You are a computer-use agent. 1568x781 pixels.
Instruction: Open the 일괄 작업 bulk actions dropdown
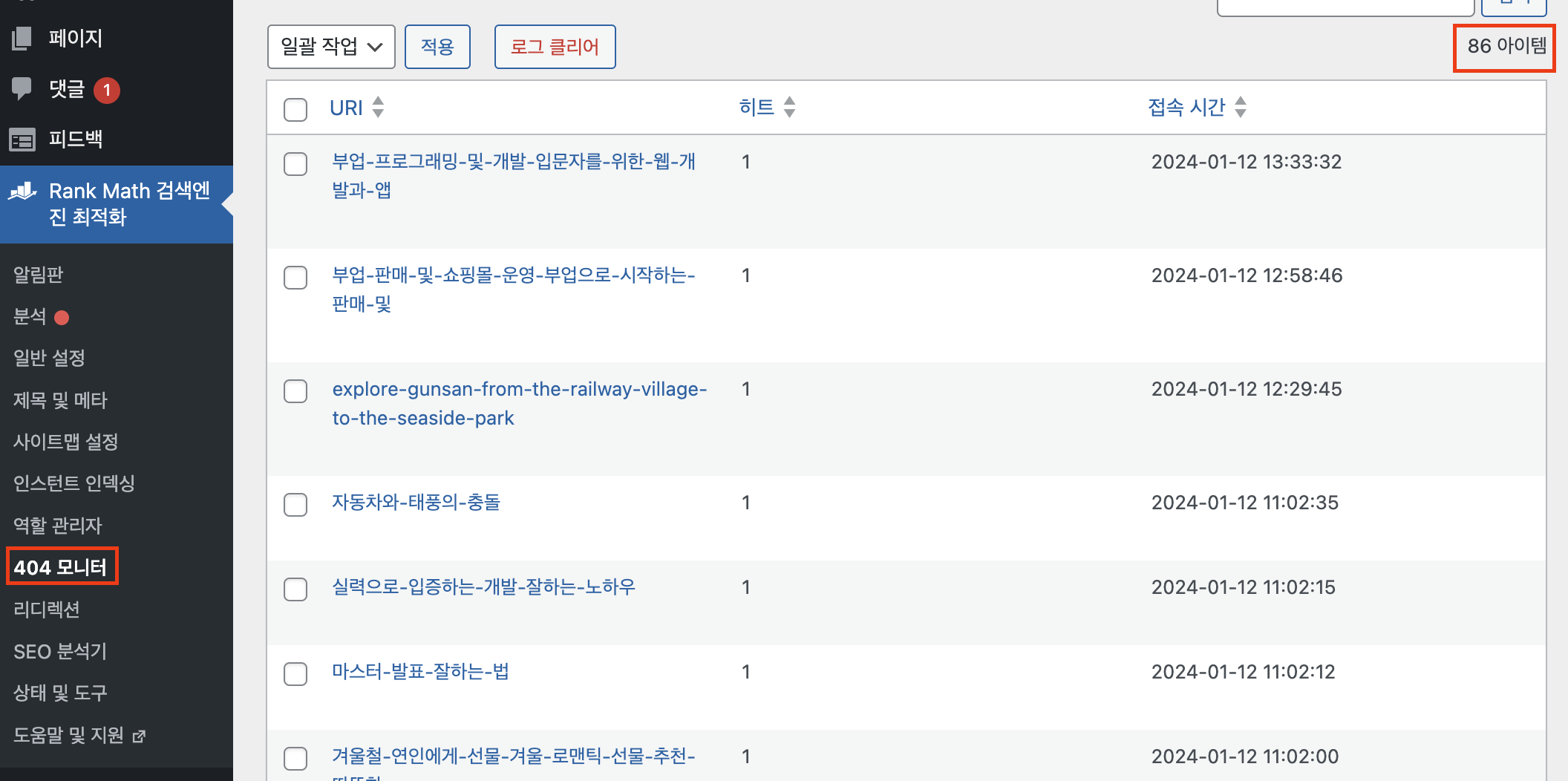coord(331,46)
